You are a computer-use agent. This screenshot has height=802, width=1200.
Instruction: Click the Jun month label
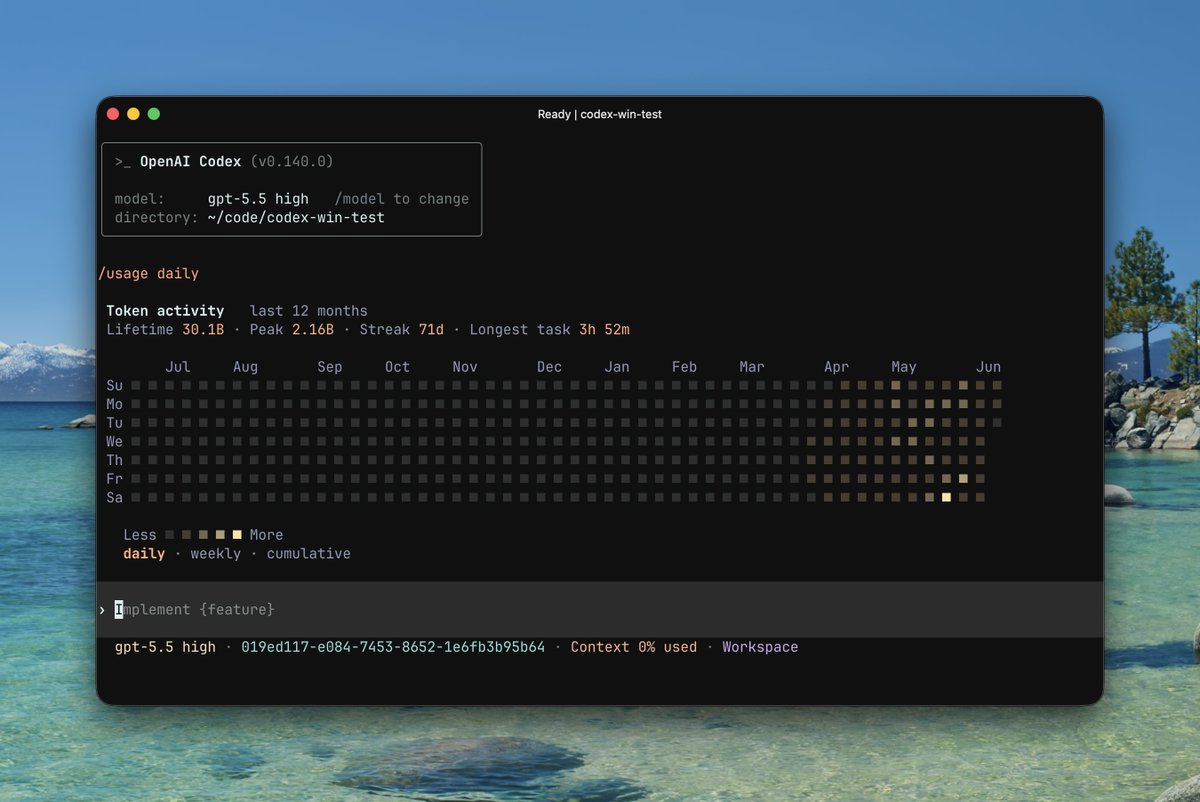(x=988, y=367)
